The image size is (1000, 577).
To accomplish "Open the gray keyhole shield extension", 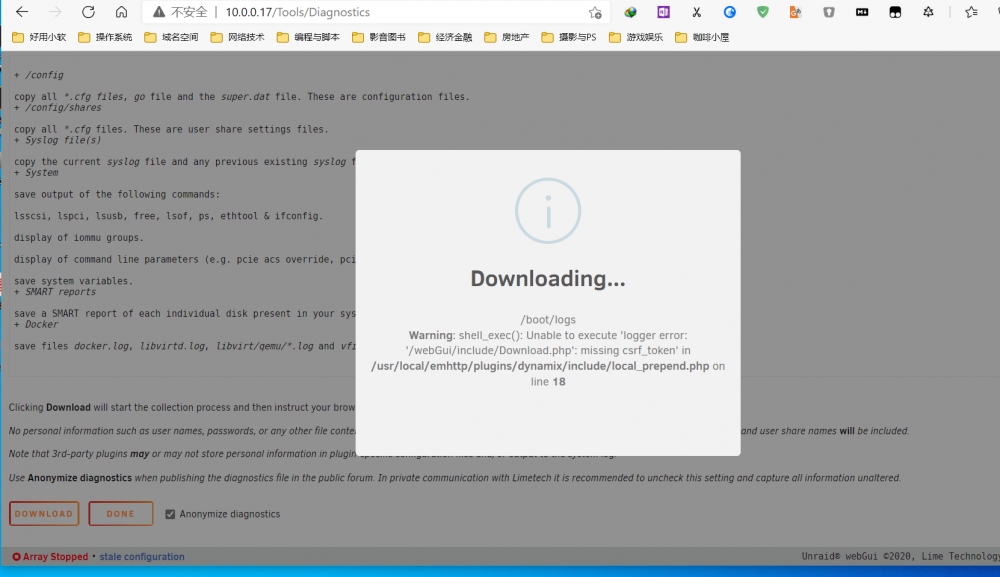I will pos(828,12).
